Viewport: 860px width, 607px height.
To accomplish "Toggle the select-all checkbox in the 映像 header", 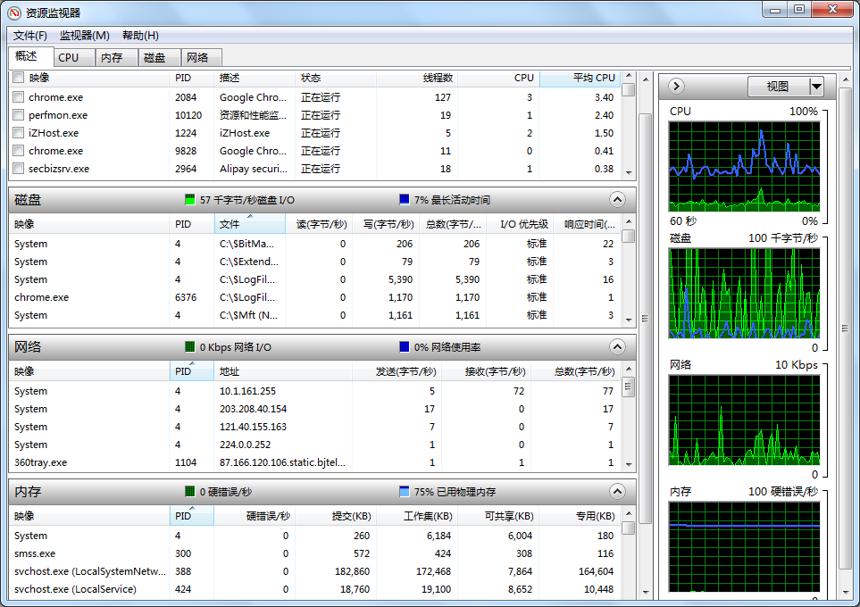I will [18, 77].
